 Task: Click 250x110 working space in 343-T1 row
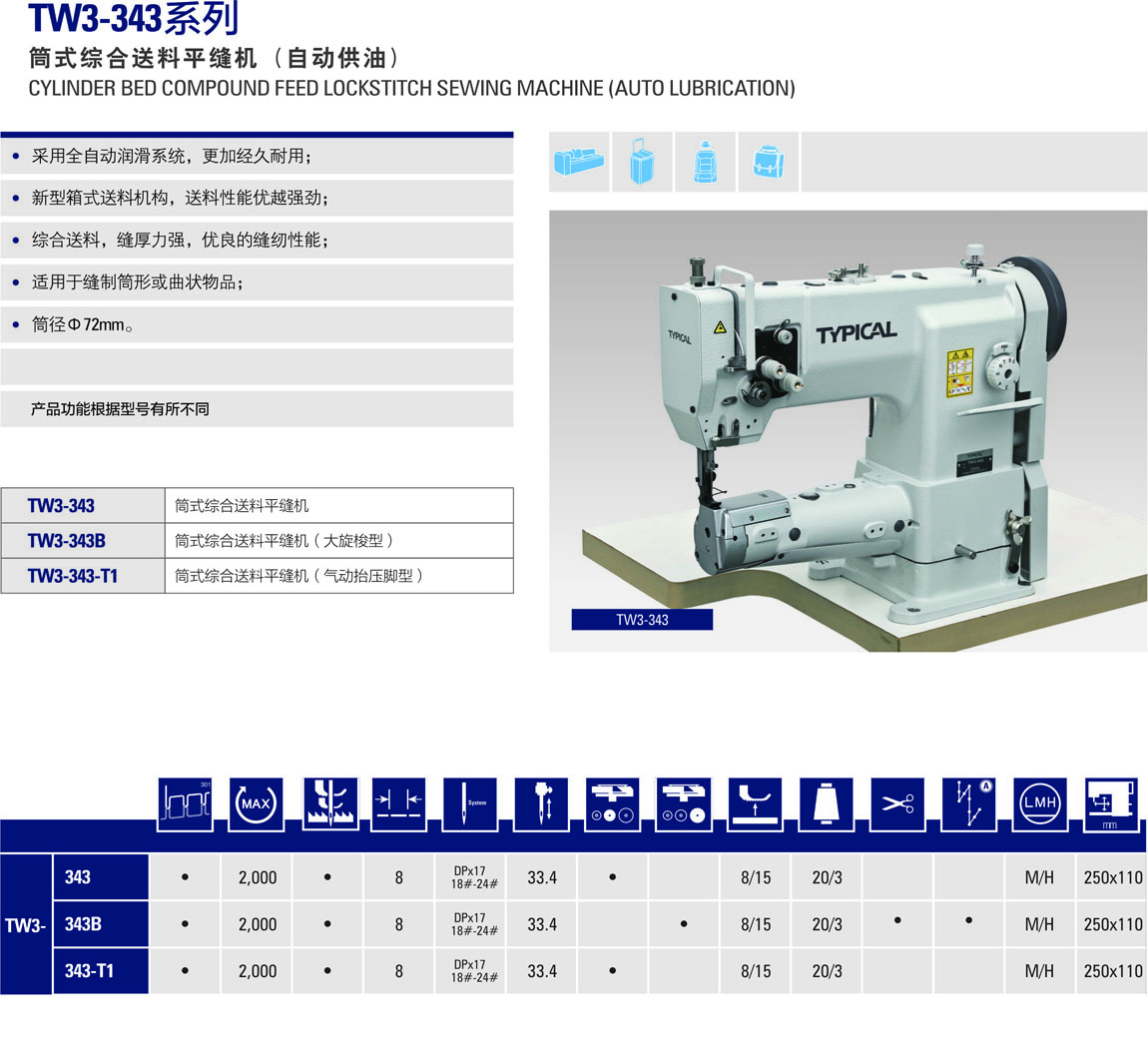(1113, 971)
